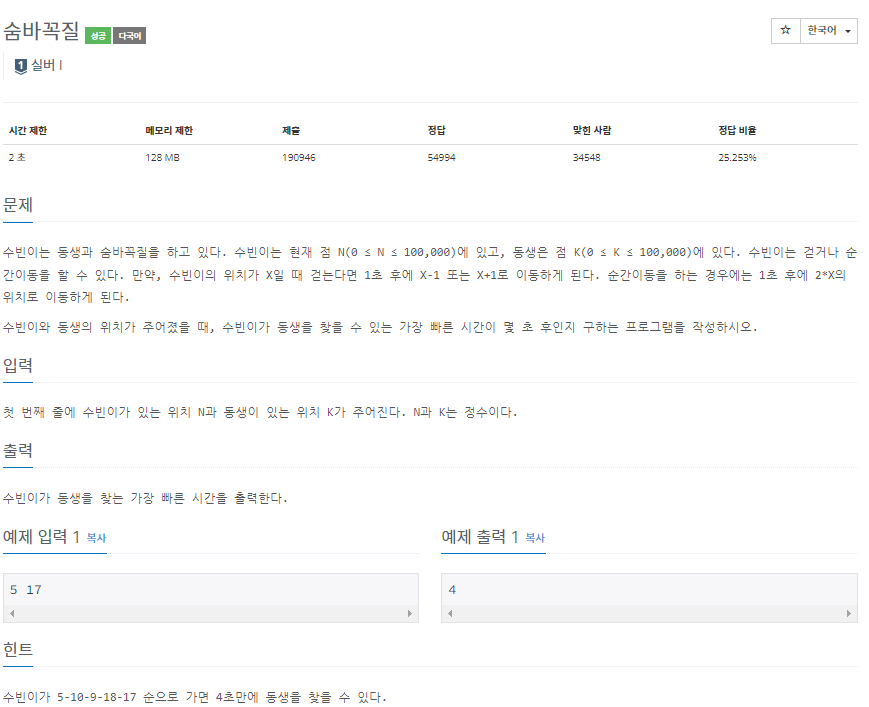This screenshot has height=707, width=869.
Task: Click the 힌트 section heading
Action: [x=18, y=649]
